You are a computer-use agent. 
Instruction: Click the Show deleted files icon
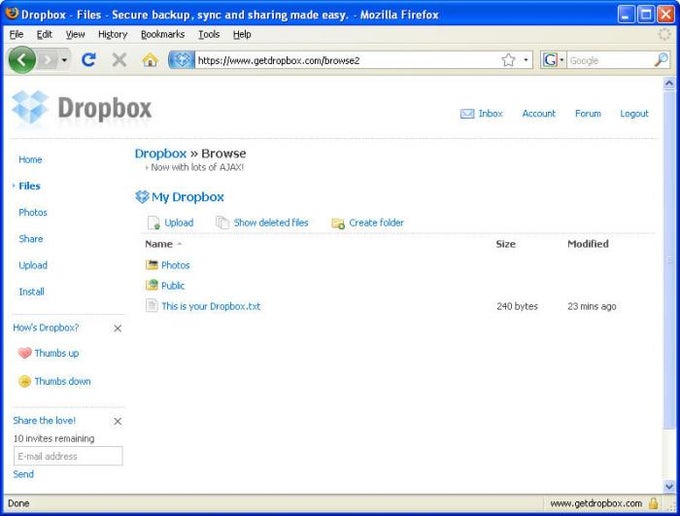coord(222,222)
